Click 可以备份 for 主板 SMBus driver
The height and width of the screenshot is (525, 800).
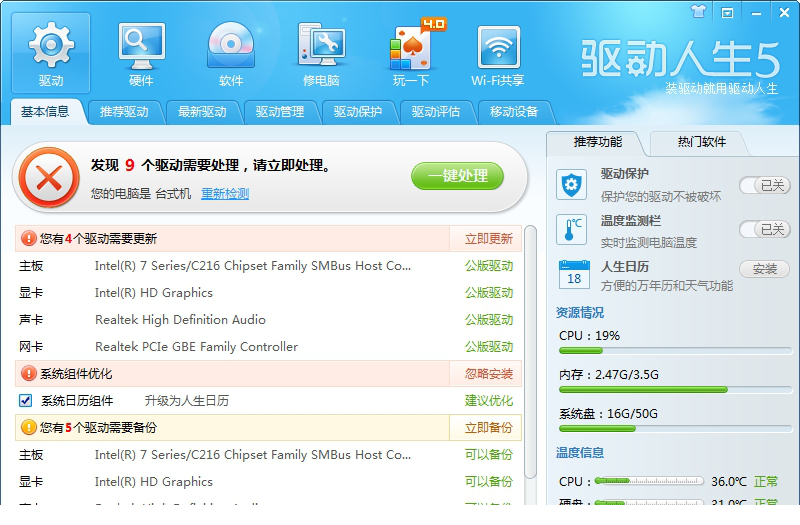pos(488,455)
